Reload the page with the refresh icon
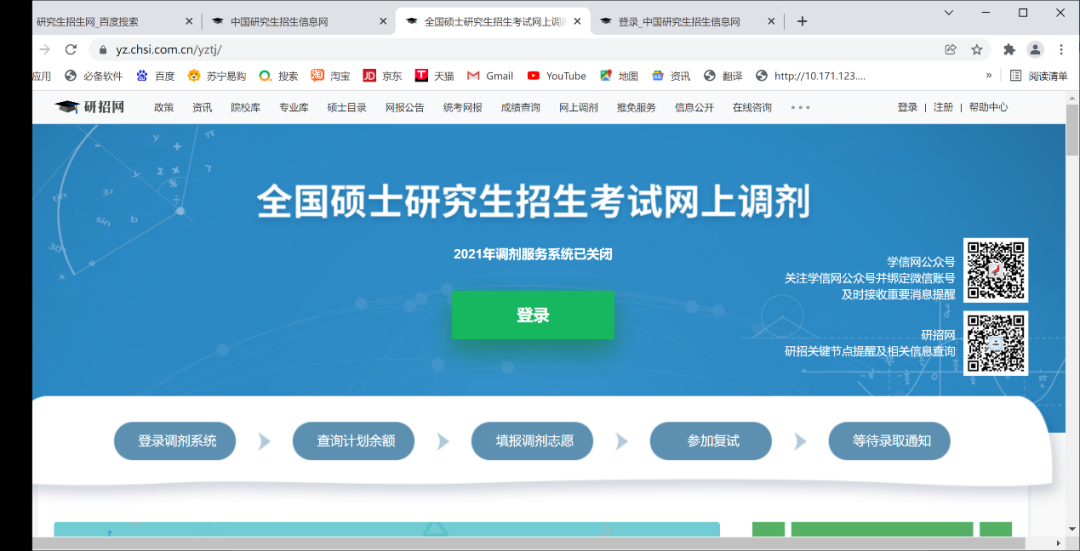Image resolution: width=1080 pixels, height=551 pixels. 71,50
